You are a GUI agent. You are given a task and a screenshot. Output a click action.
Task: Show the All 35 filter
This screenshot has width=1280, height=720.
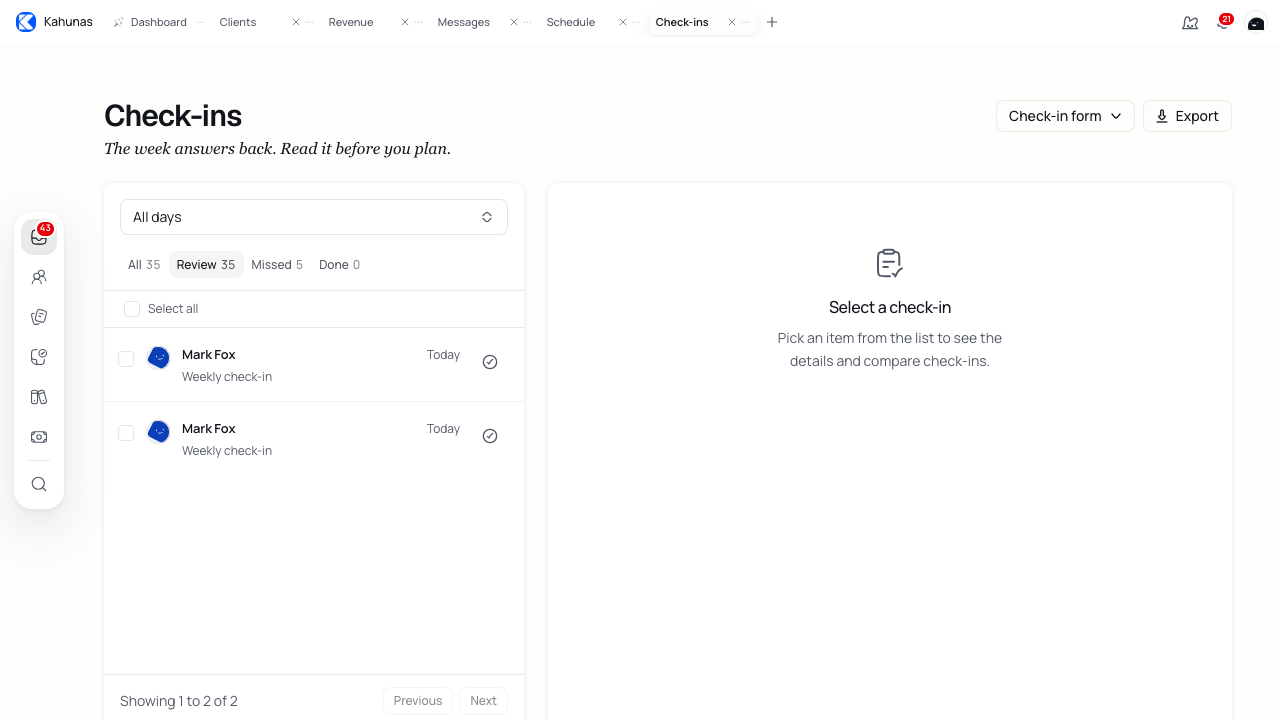point(144,265)
